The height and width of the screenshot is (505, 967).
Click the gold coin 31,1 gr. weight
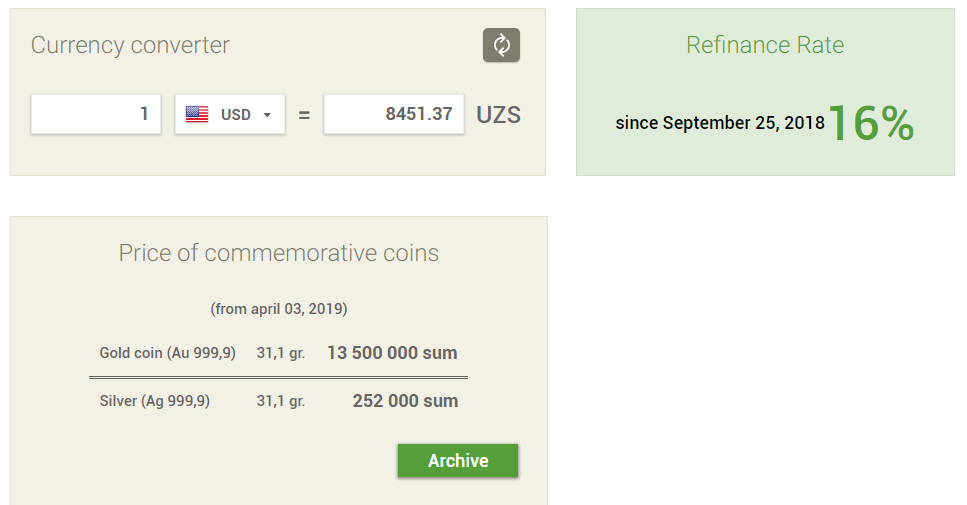coord(281,353)
